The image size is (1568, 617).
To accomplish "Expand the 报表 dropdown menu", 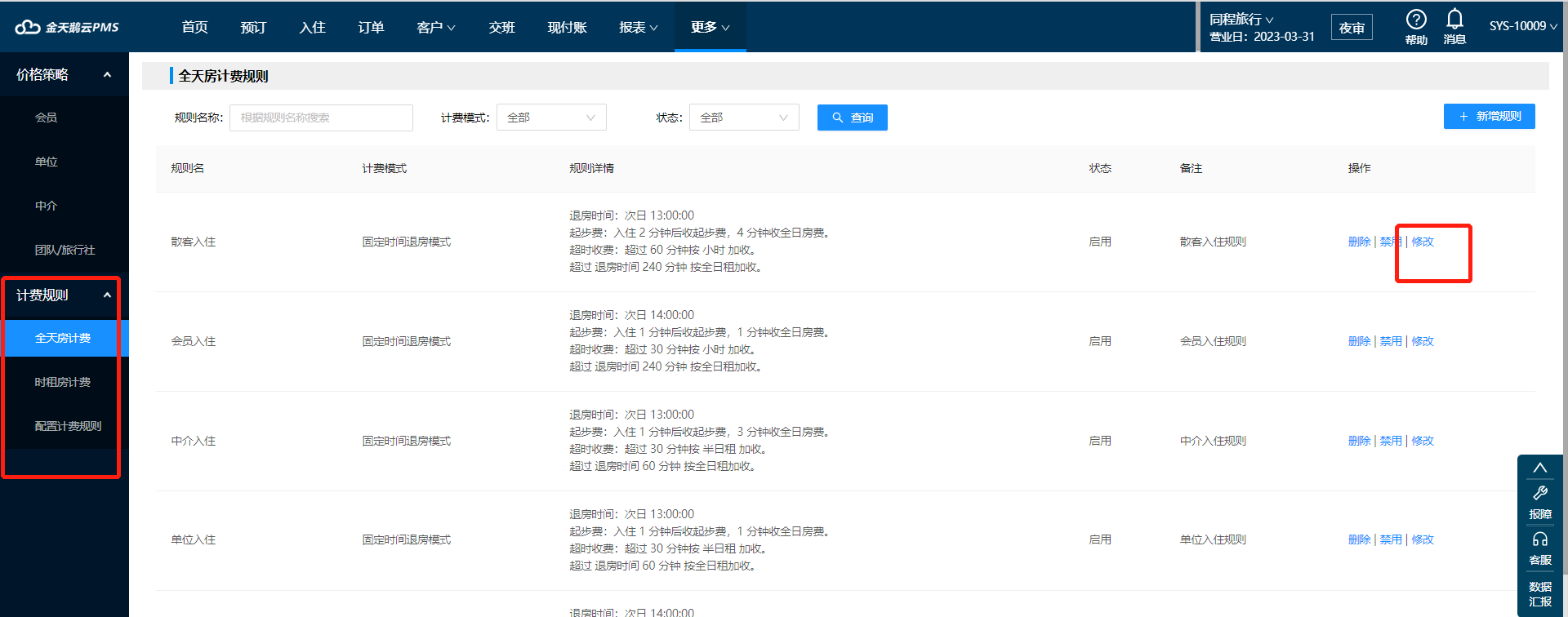I will click(639, 27).
